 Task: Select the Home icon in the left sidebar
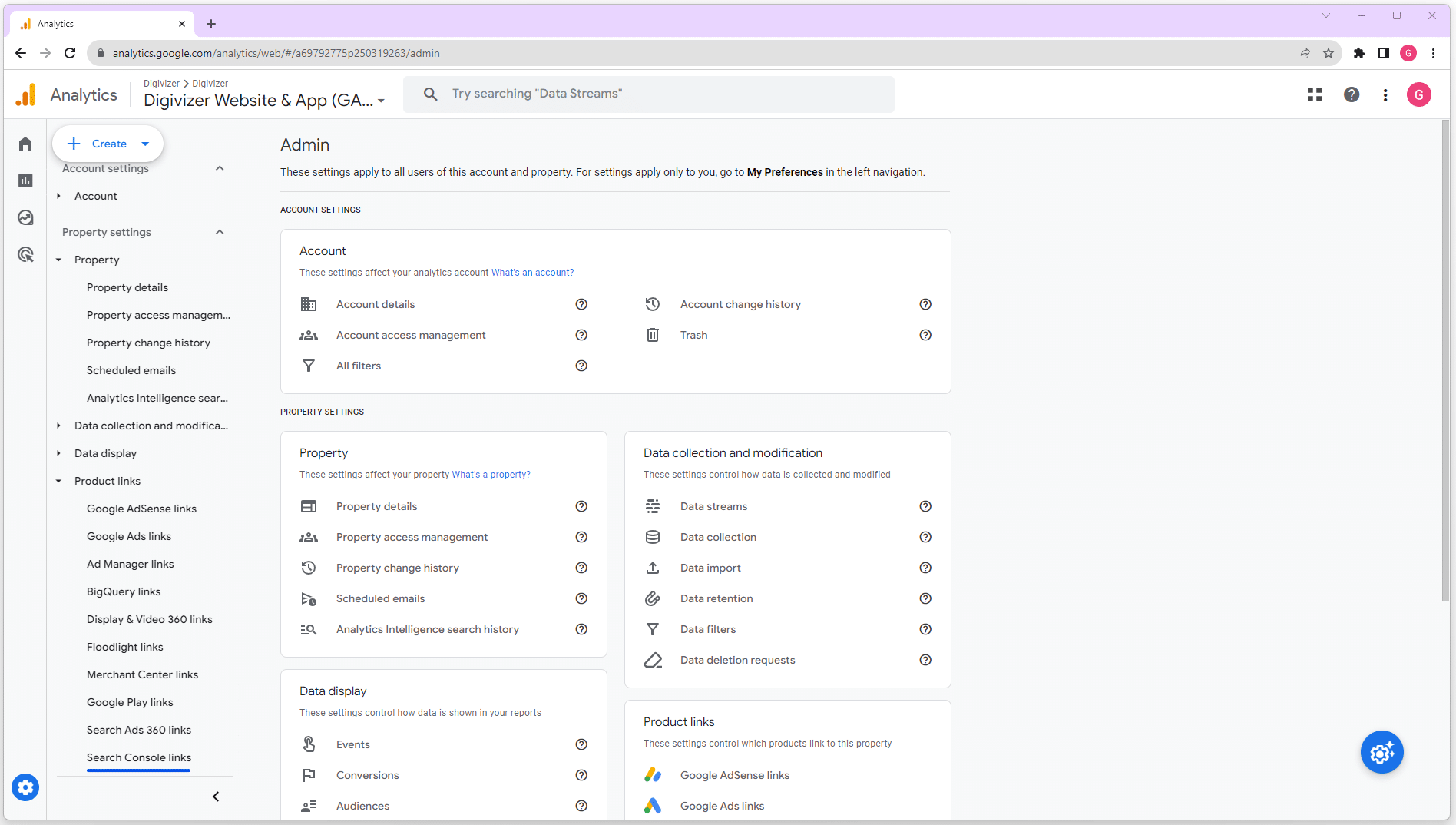(25, 144)
